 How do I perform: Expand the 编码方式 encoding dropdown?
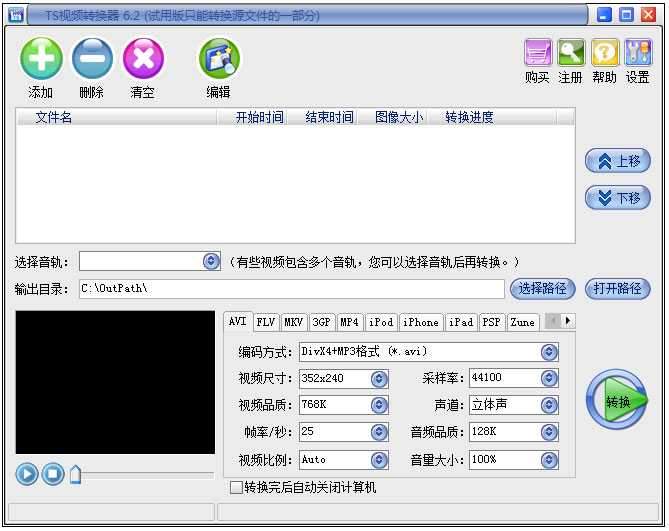549,352
